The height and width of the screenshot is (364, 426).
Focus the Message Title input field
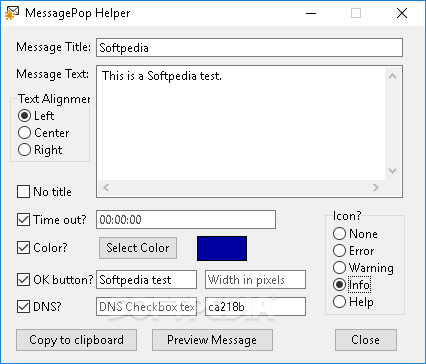[249, 48]
